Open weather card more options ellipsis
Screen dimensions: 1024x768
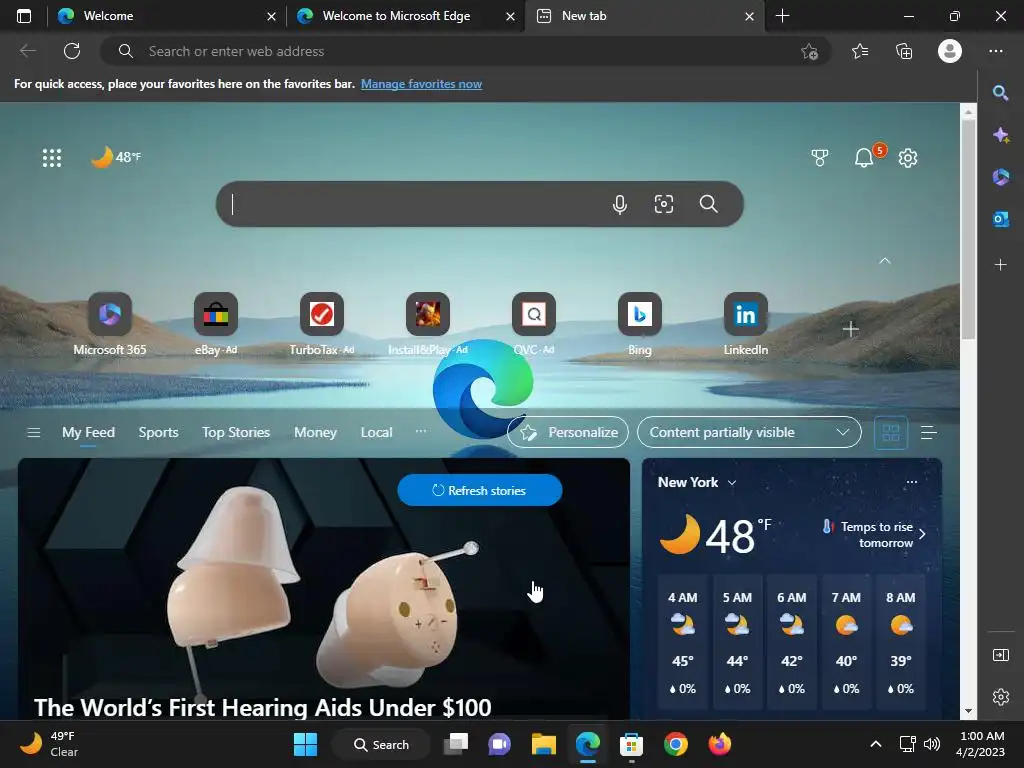(912, 482)
